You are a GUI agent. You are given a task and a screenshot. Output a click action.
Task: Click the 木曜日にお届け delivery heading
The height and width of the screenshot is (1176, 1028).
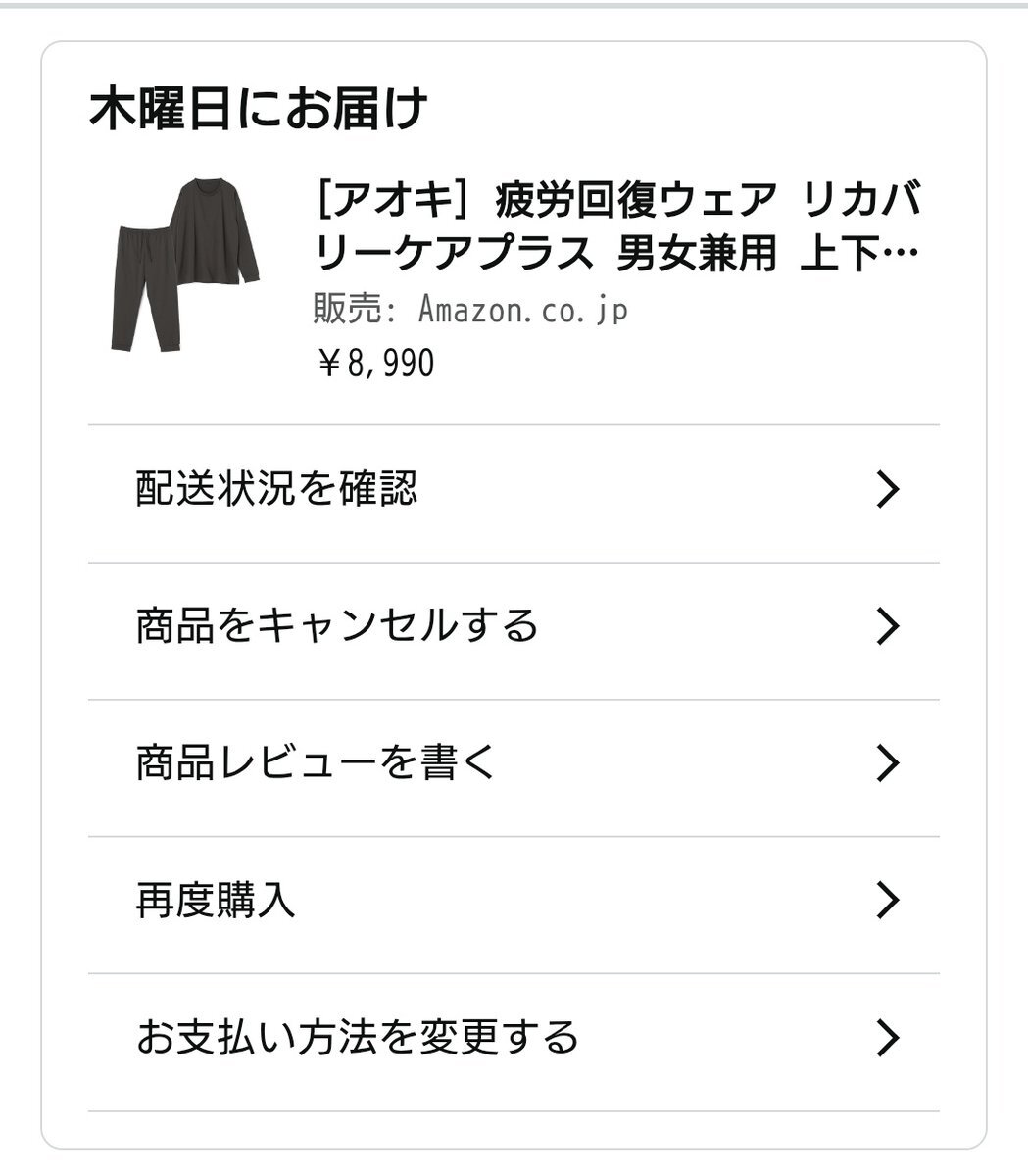259,108
